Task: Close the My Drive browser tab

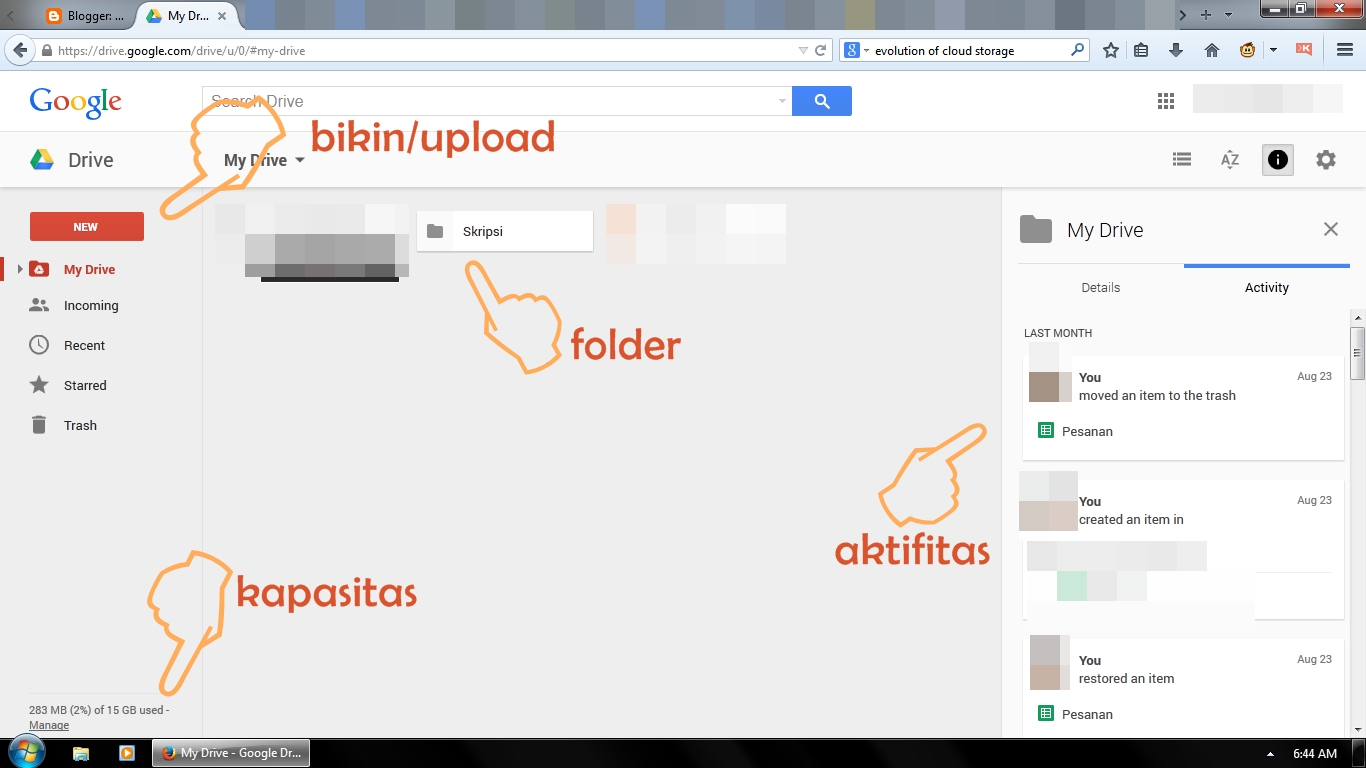Action: 222,17
